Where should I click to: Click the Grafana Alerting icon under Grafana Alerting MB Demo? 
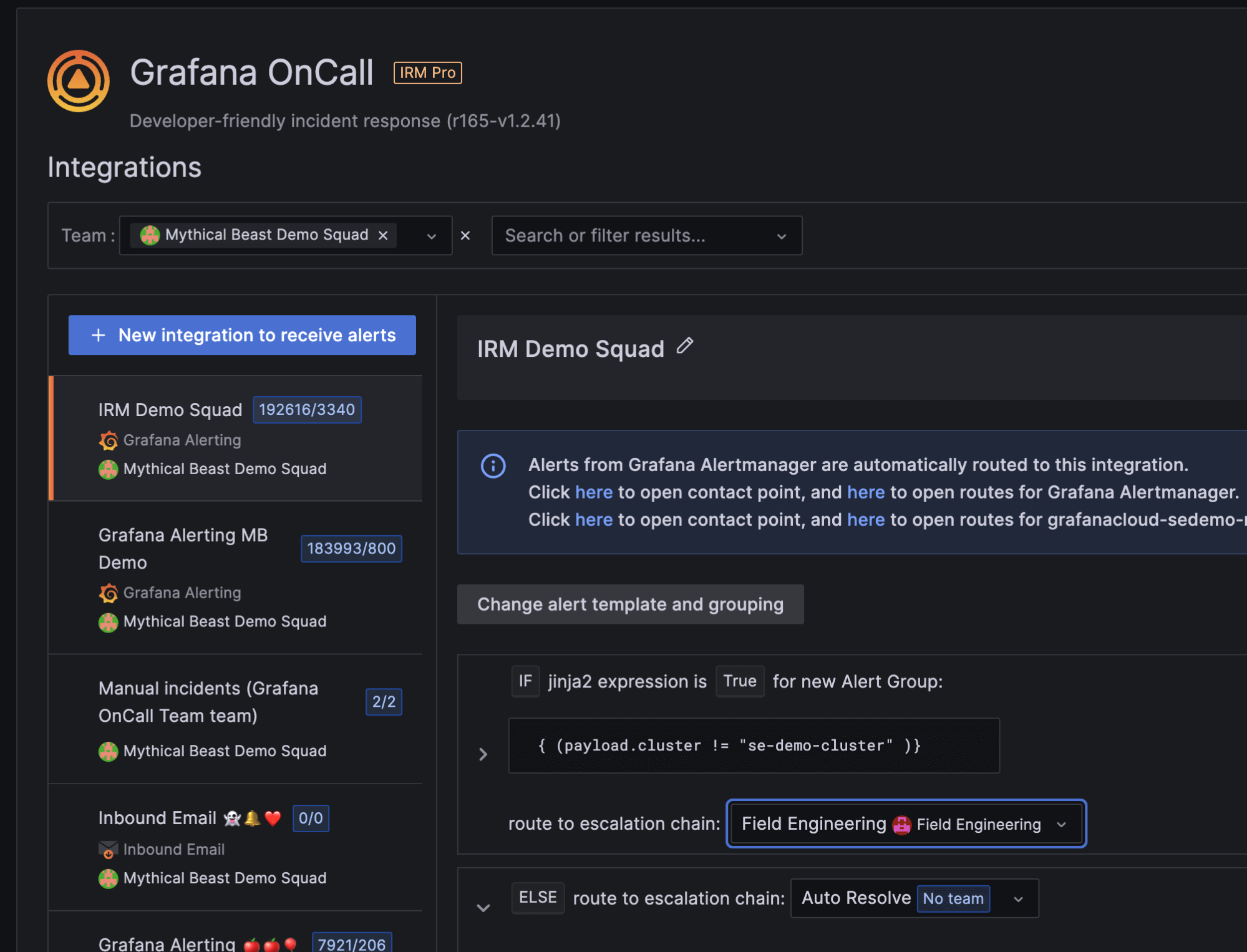109,593
